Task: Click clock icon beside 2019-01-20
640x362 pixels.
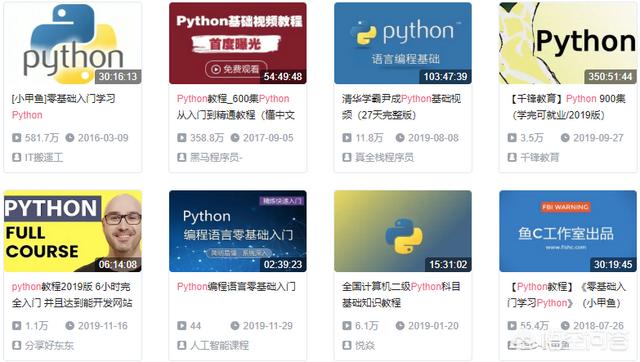Action: click(400, 326)
